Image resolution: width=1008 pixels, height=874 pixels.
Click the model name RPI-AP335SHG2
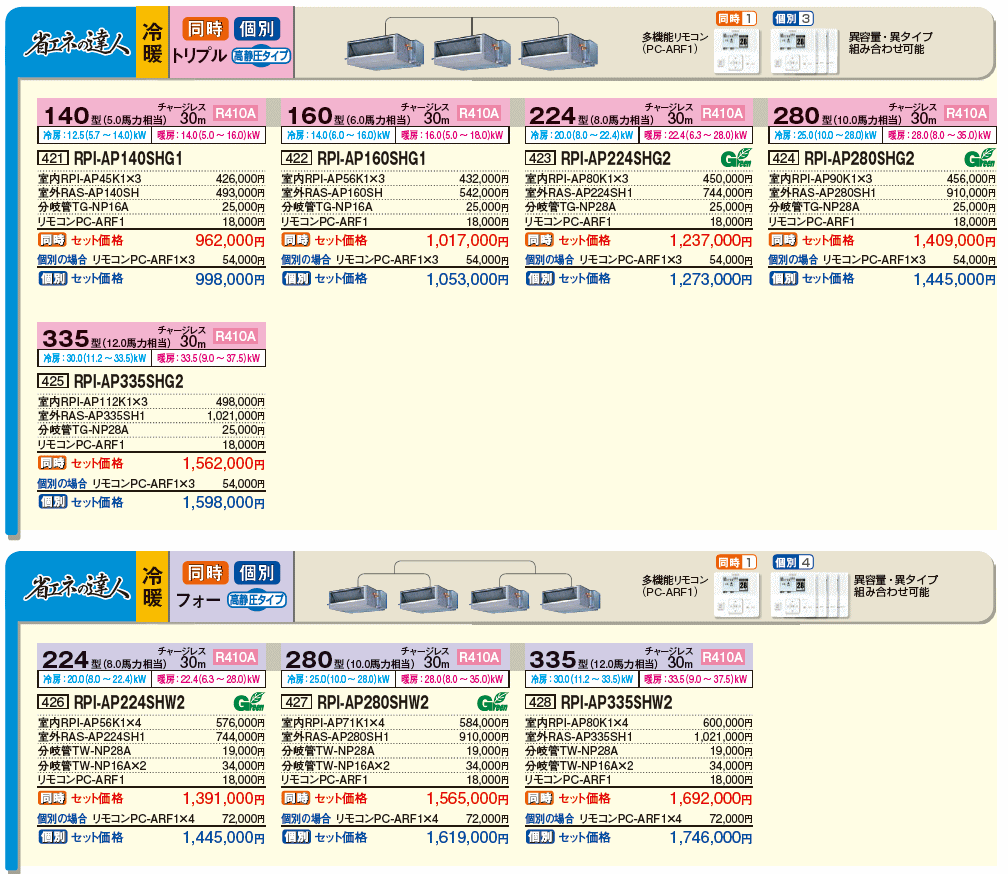pyautogui.click(x=129, y=381)
